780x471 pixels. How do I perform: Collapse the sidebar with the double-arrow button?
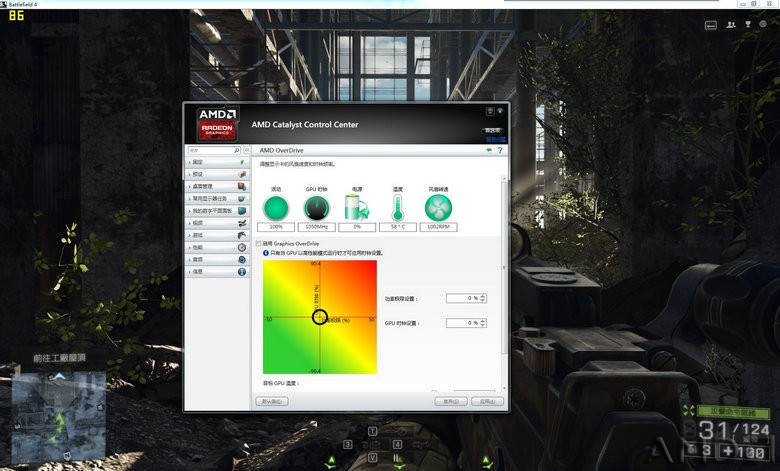[246, 150]
